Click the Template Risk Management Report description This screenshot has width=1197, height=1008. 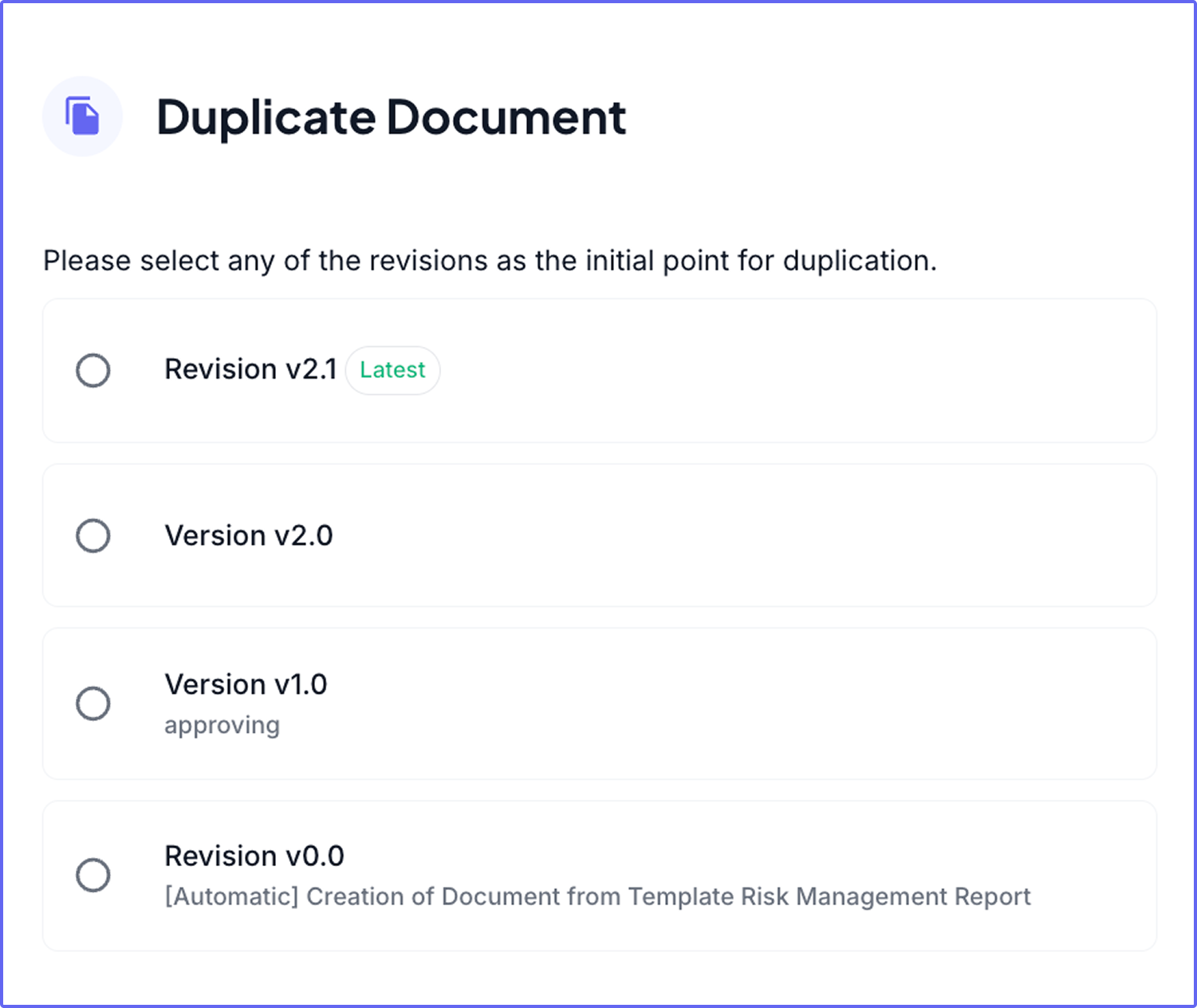[597, 896]
